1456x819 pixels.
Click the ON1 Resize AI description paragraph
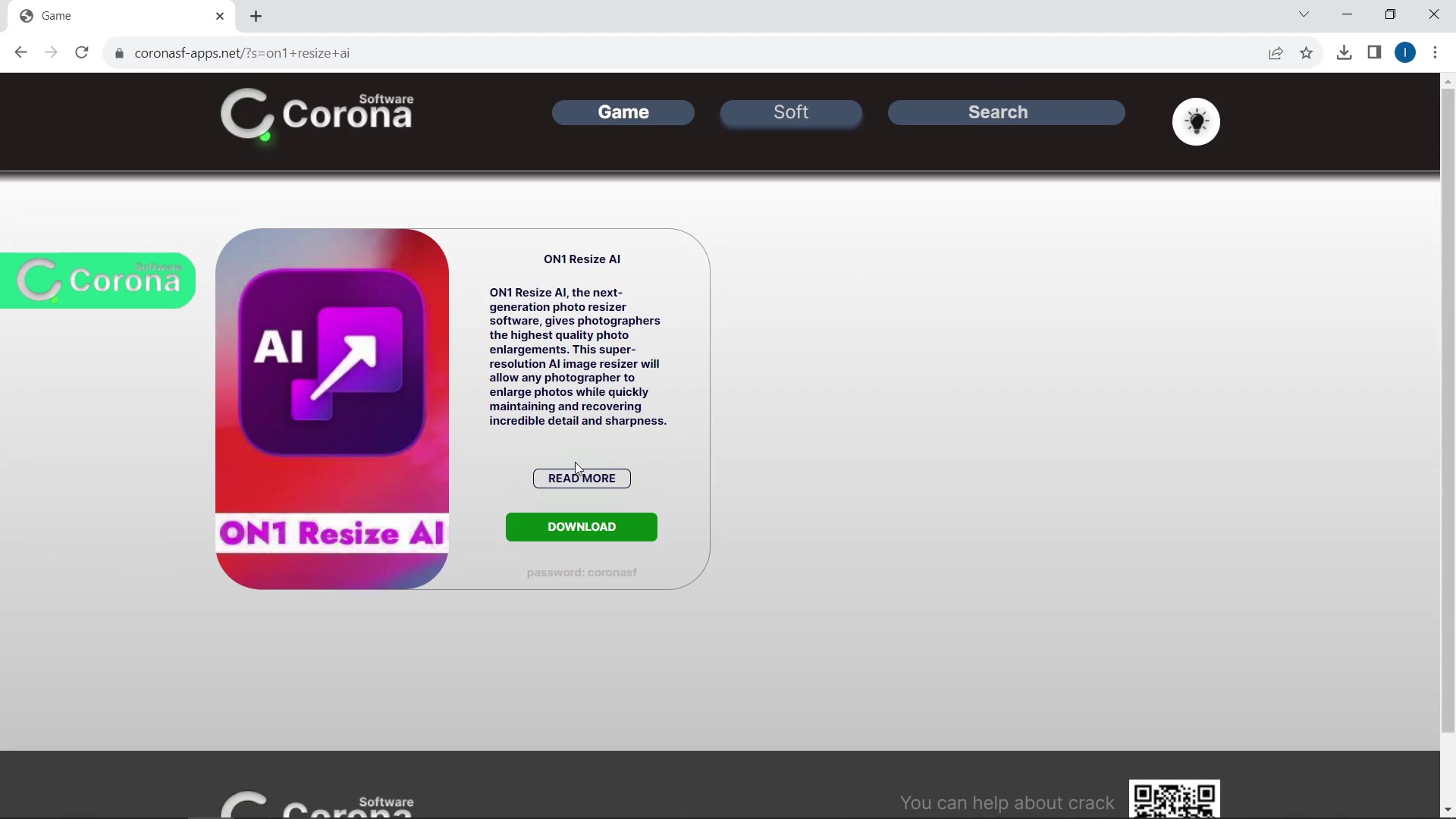(x=578, y=356)
